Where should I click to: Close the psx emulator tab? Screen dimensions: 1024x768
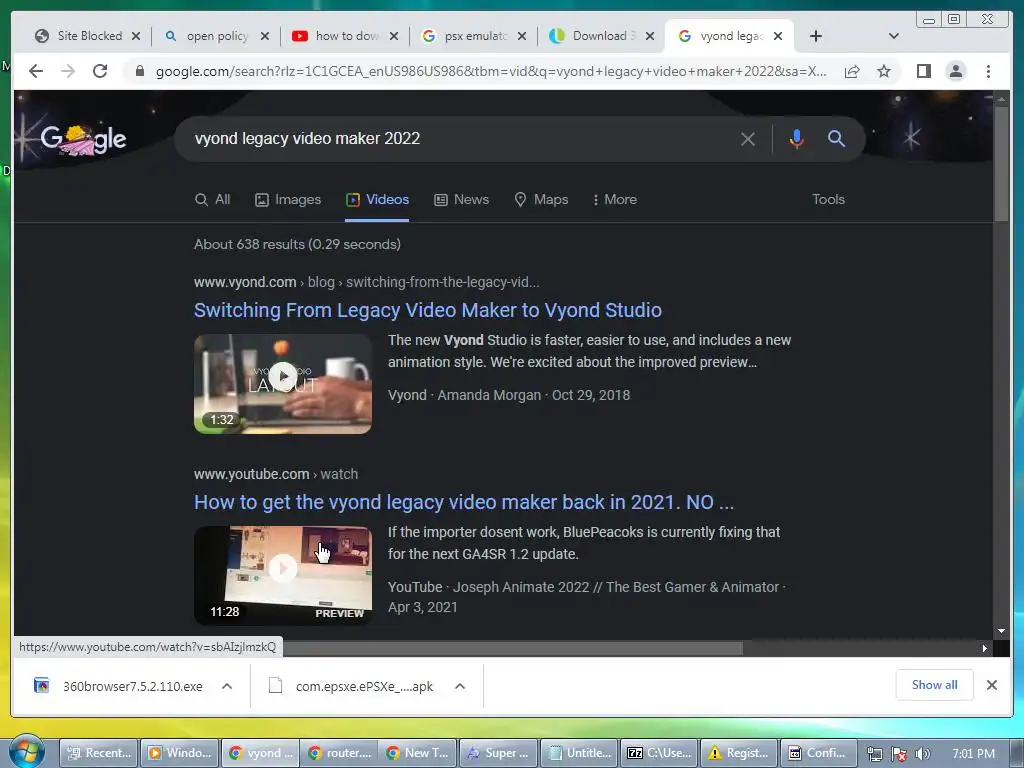tap(522, 36)
